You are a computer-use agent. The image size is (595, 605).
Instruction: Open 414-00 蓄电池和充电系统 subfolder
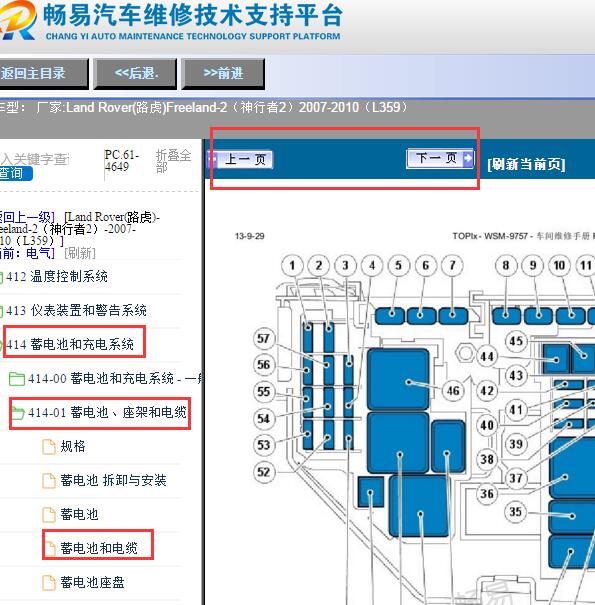tap(114, 379)
